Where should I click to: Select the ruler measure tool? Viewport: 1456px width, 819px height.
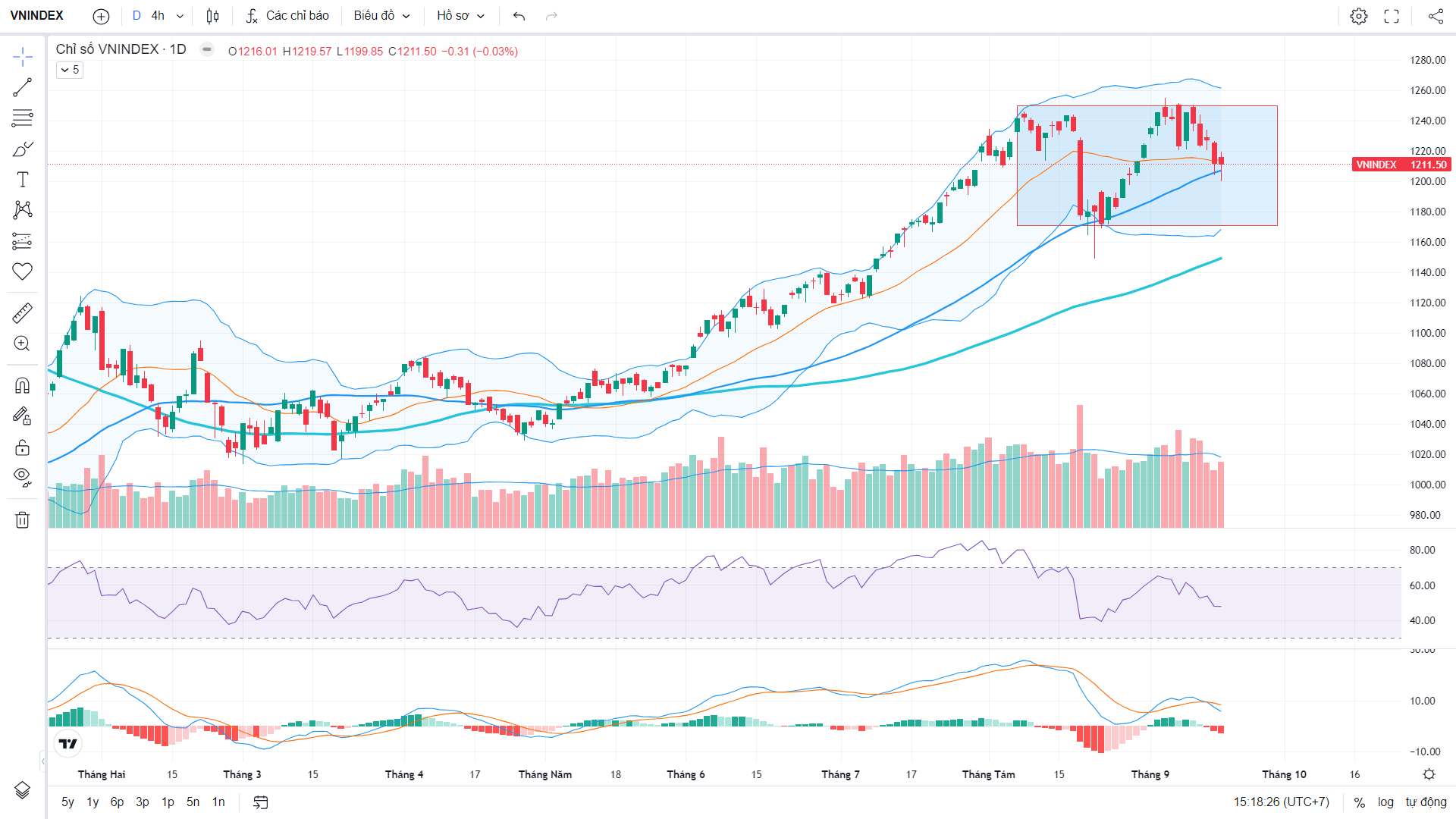coord(23,312)
